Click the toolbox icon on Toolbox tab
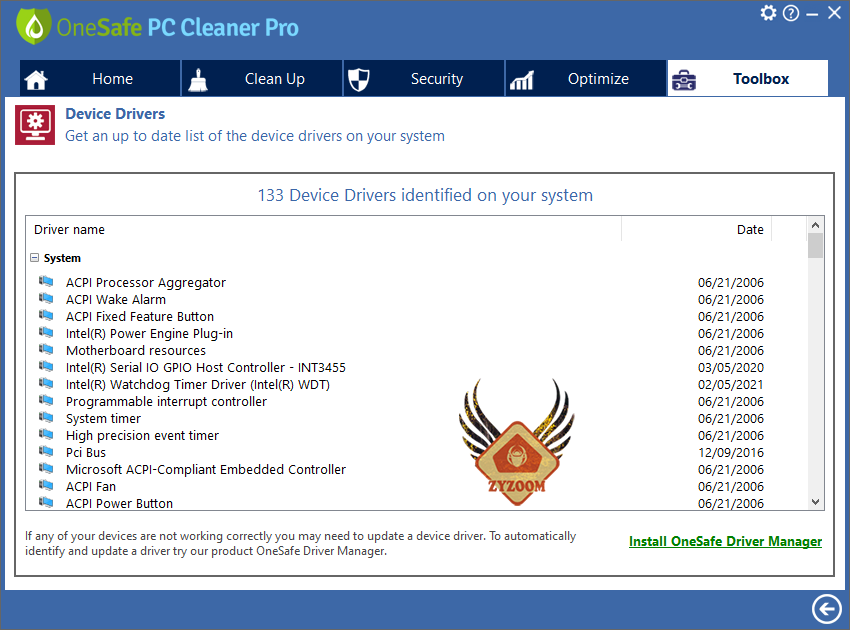This screenshot has height=630, width=850. 684,81
